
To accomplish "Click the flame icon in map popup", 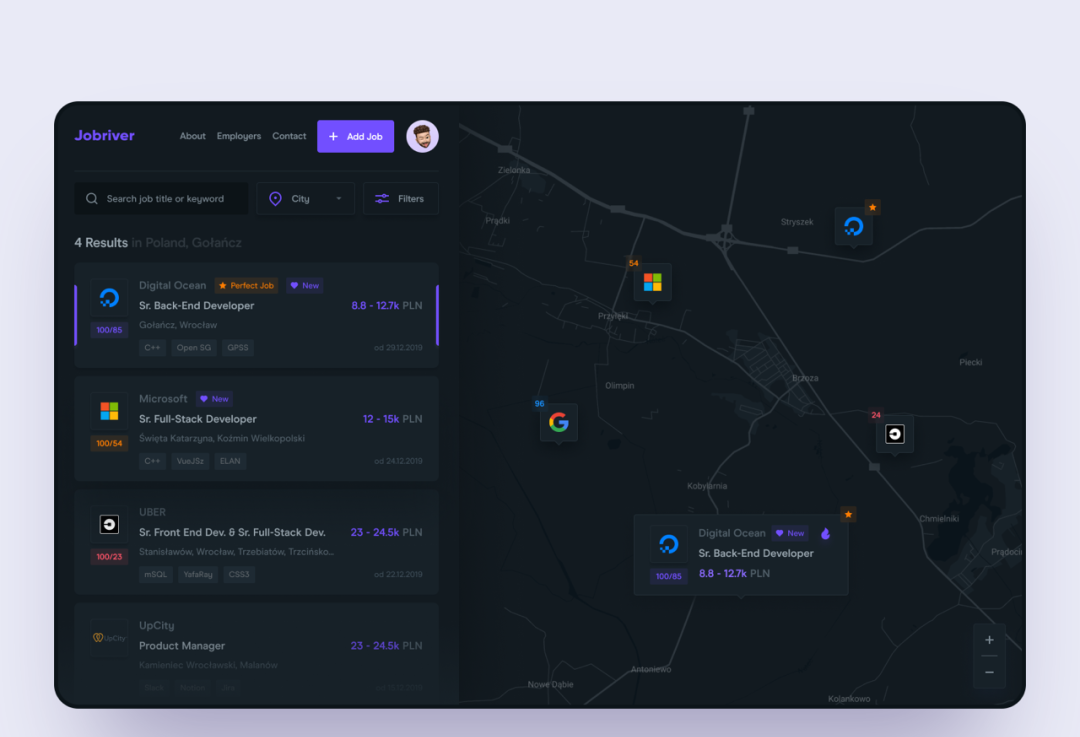I will pyautogui.click(x=825, y=533).
